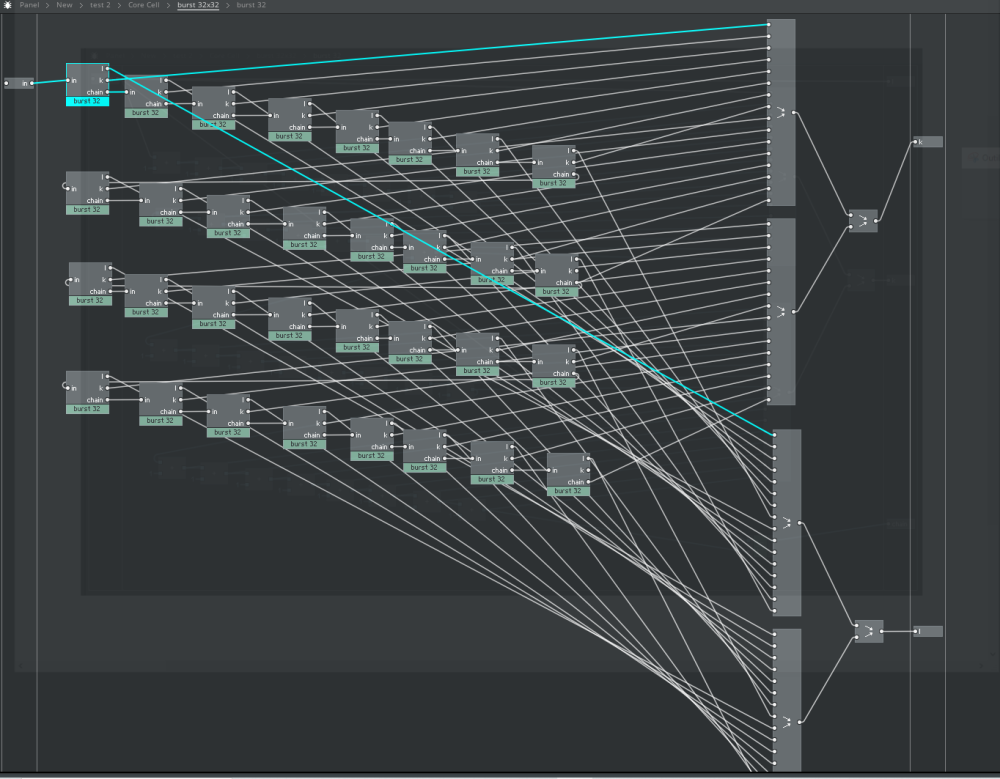
Task: Open the last burst 32 breadcrumb entry
Action: (251, 4)
